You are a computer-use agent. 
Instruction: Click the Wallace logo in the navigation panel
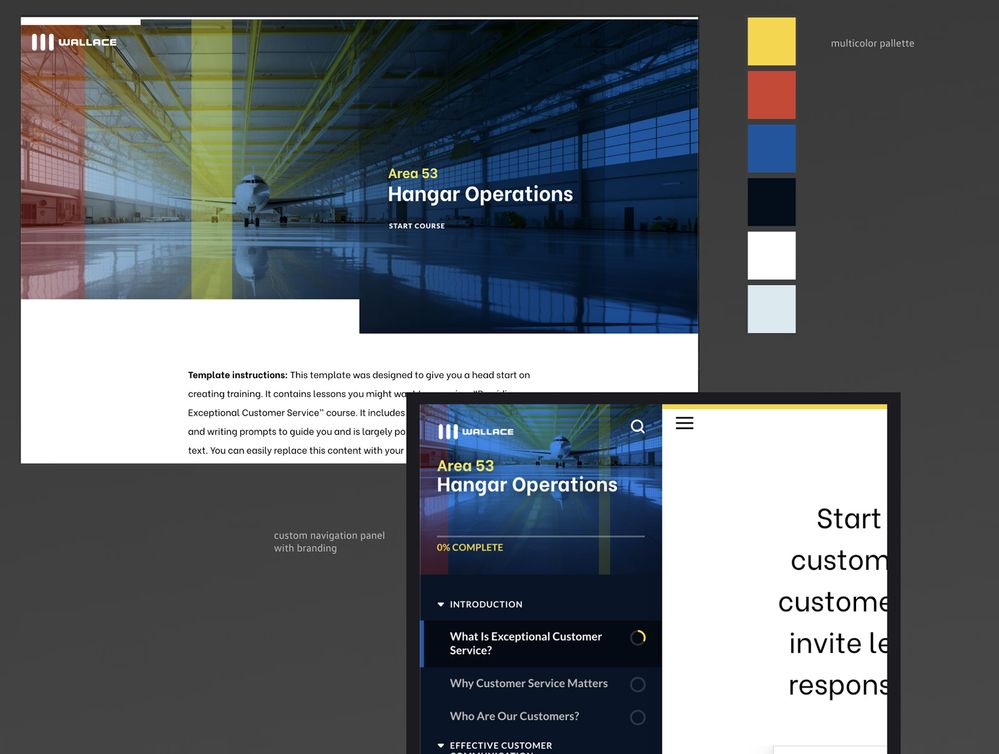pos(476,431)
